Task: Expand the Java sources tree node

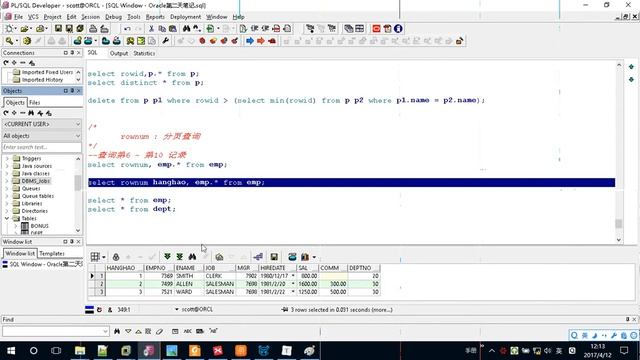Action: click(7, 166)
